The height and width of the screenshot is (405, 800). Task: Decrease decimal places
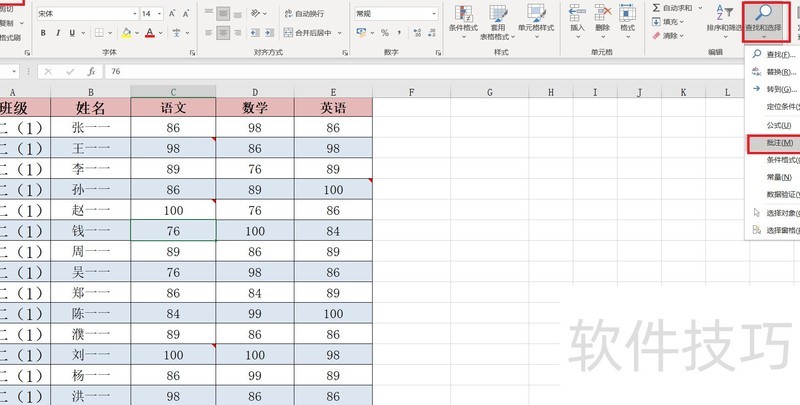(432, 33)
